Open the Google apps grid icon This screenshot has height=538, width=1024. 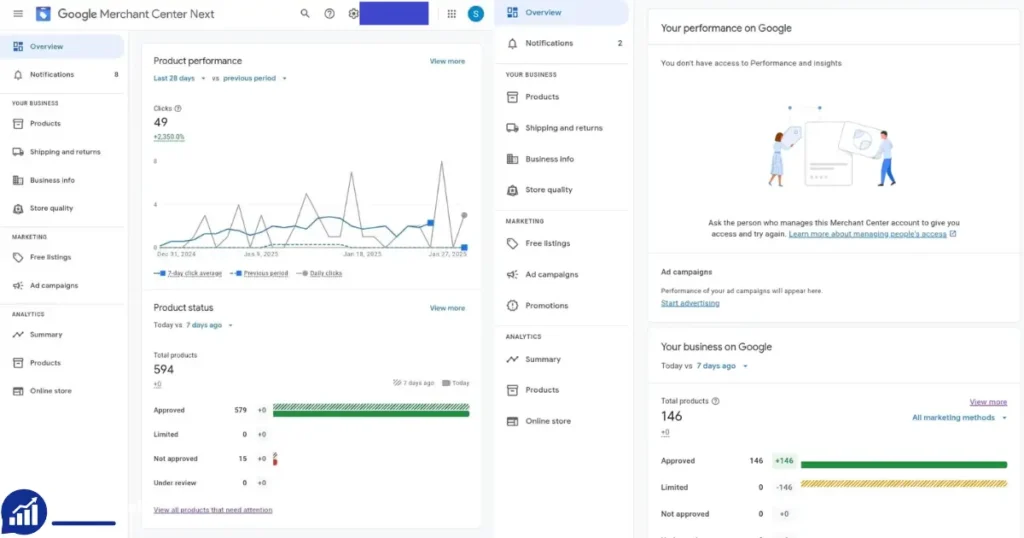tap(451, 14)
